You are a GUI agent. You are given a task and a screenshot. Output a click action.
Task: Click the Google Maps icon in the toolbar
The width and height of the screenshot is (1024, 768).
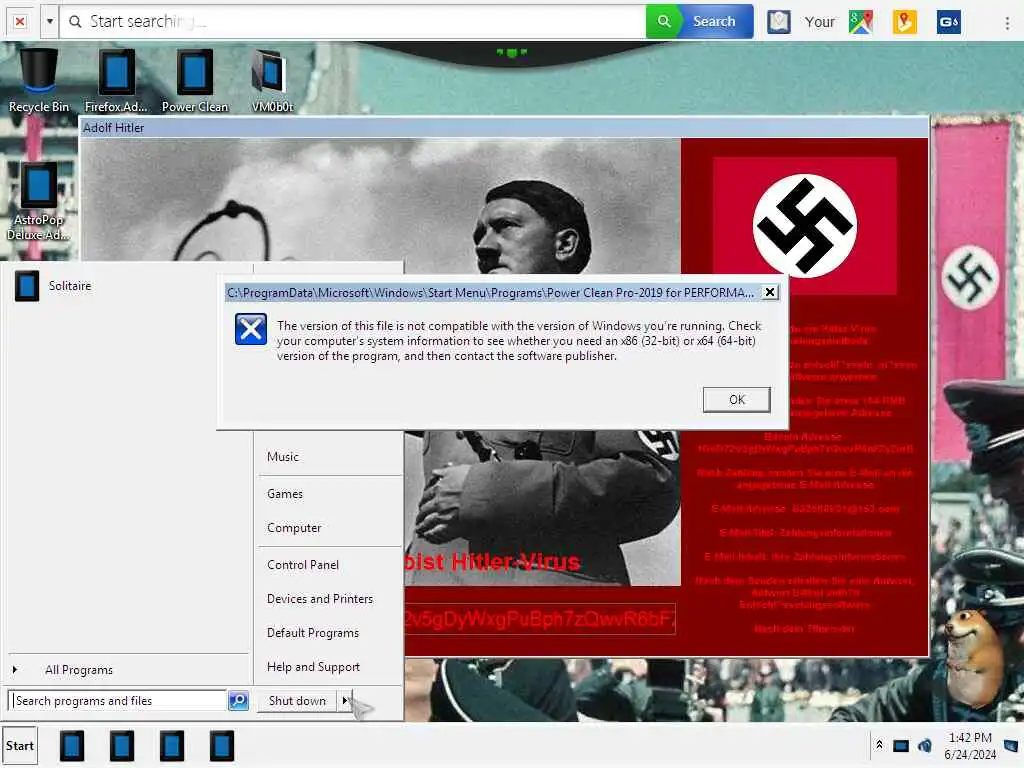point(861,22)
